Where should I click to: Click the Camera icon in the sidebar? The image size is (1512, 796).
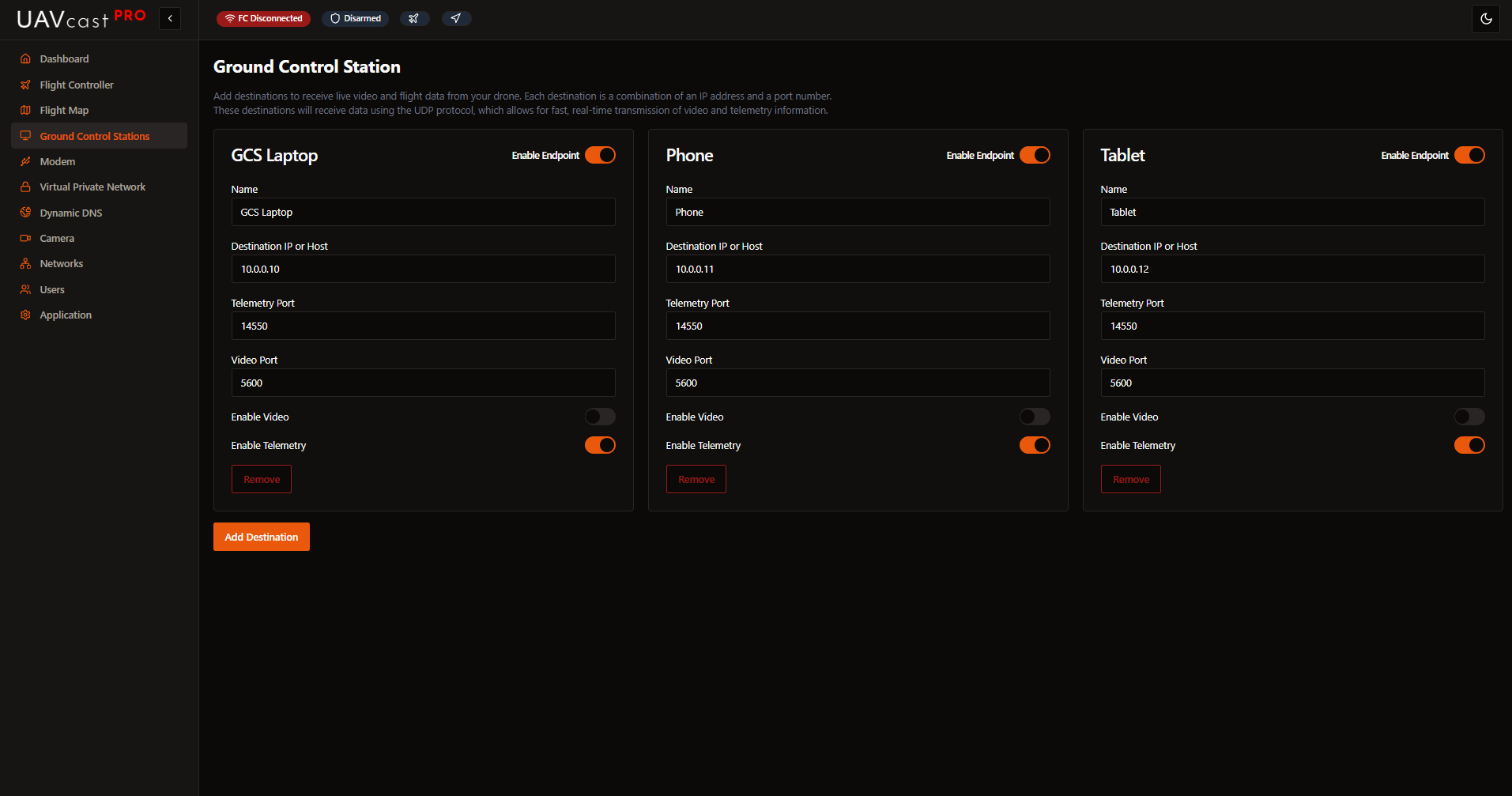click(x=25, y=238)
